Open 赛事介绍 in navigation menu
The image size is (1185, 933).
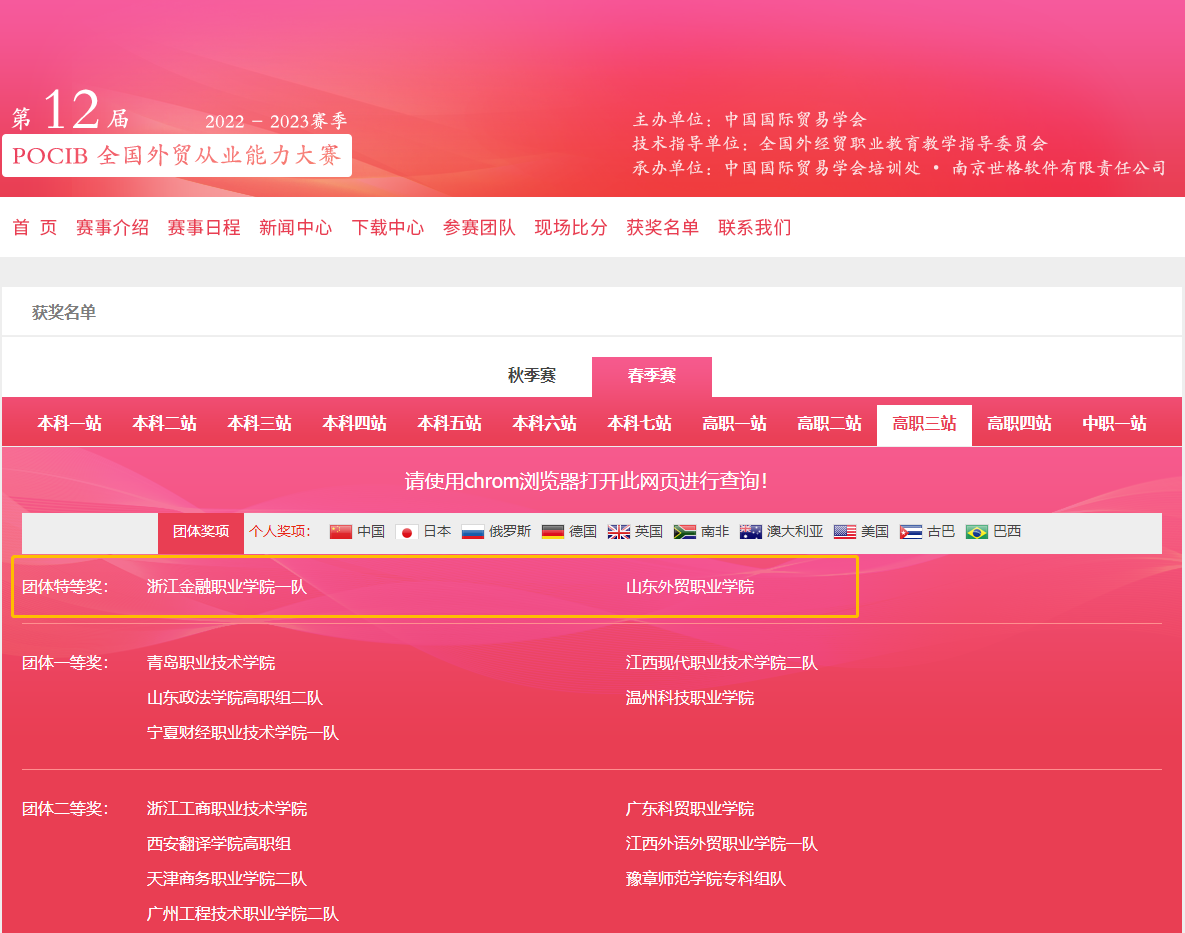[112, 228]
